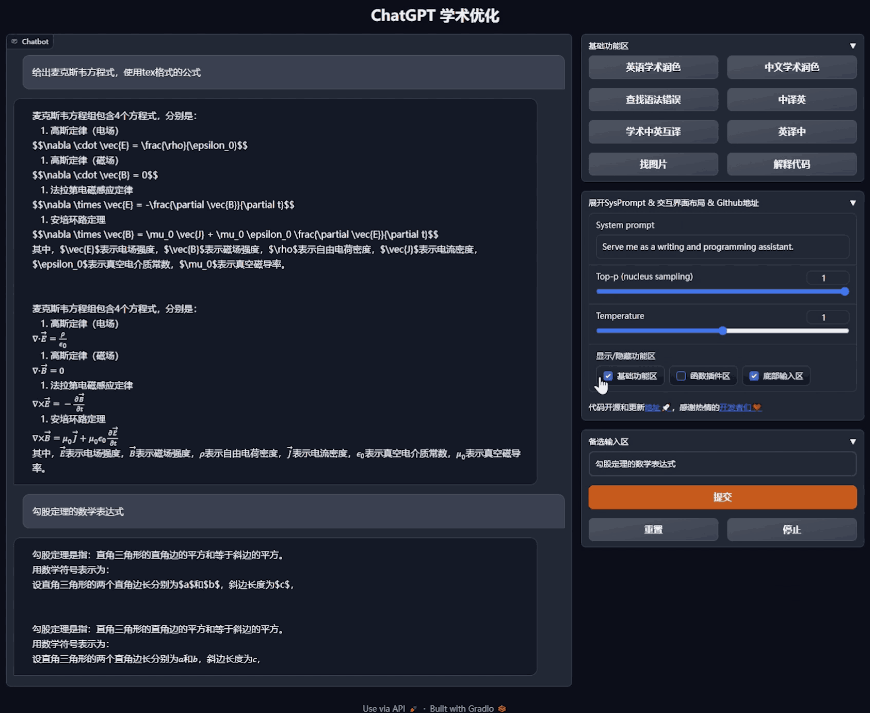
Task: Collapse the 备选输入区 panel arrow
Action: [853, 442]
